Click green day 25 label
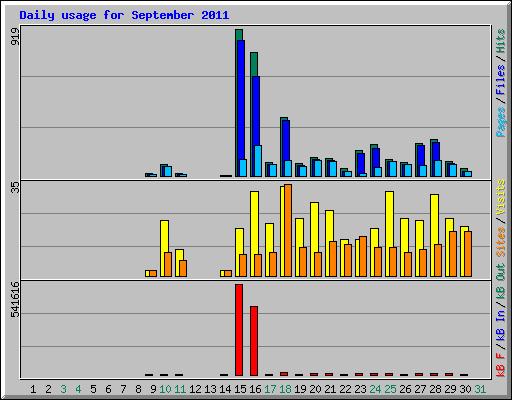Viewport: 512px width, 400px height. pyautogui.click(x=390, y=389)
